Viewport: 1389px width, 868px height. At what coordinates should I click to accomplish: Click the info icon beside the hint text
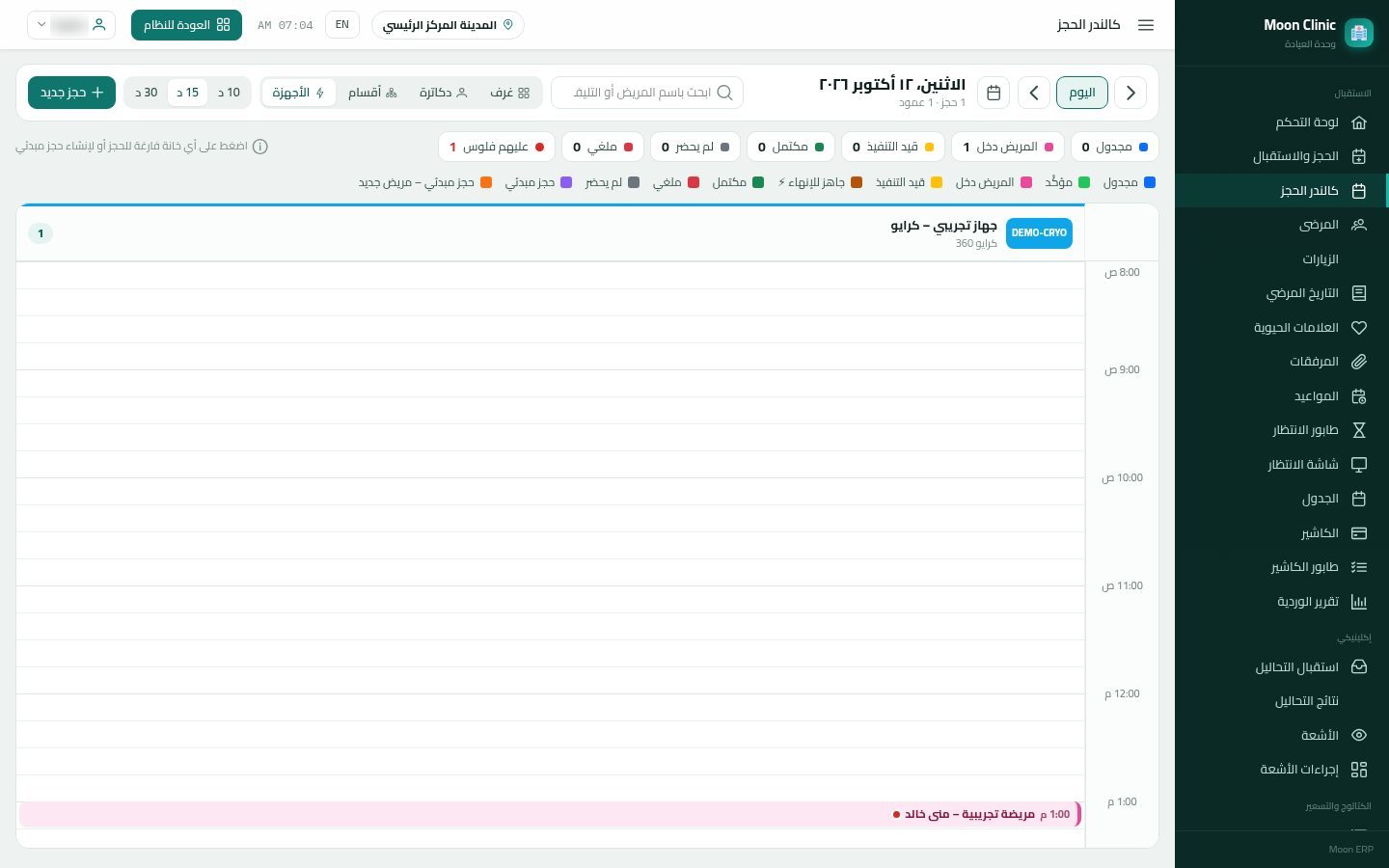click(259, 147)
